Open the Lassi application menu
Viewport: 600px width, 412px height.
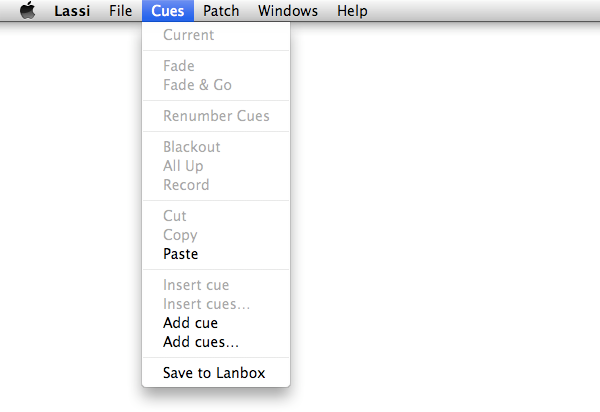72,11
